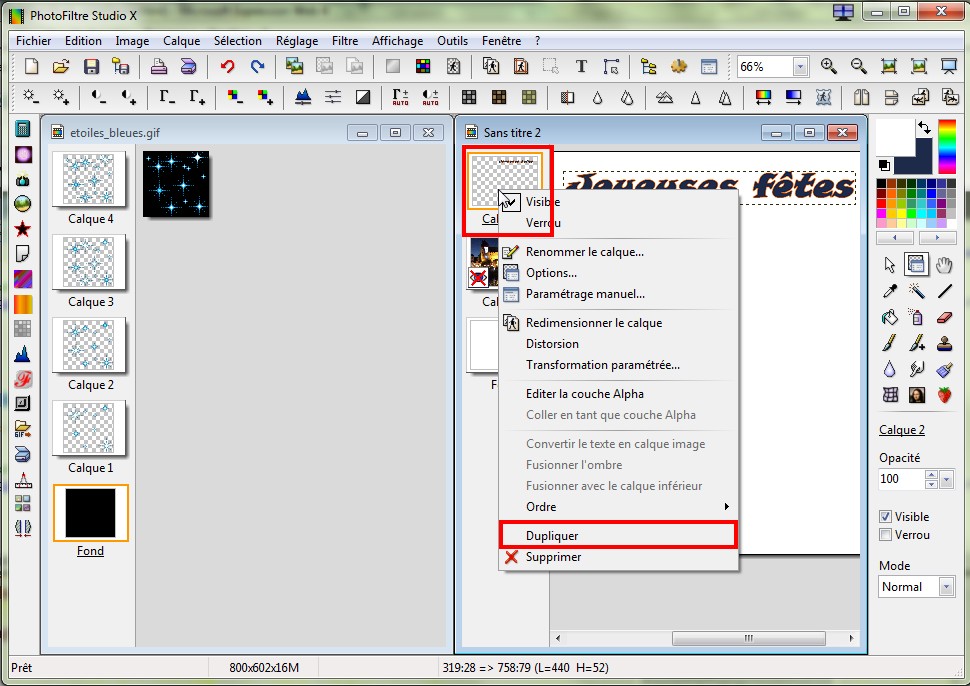Open the Mode Normal dropdown
This screenshot has width=970, height=686.
tap(946, 586)
